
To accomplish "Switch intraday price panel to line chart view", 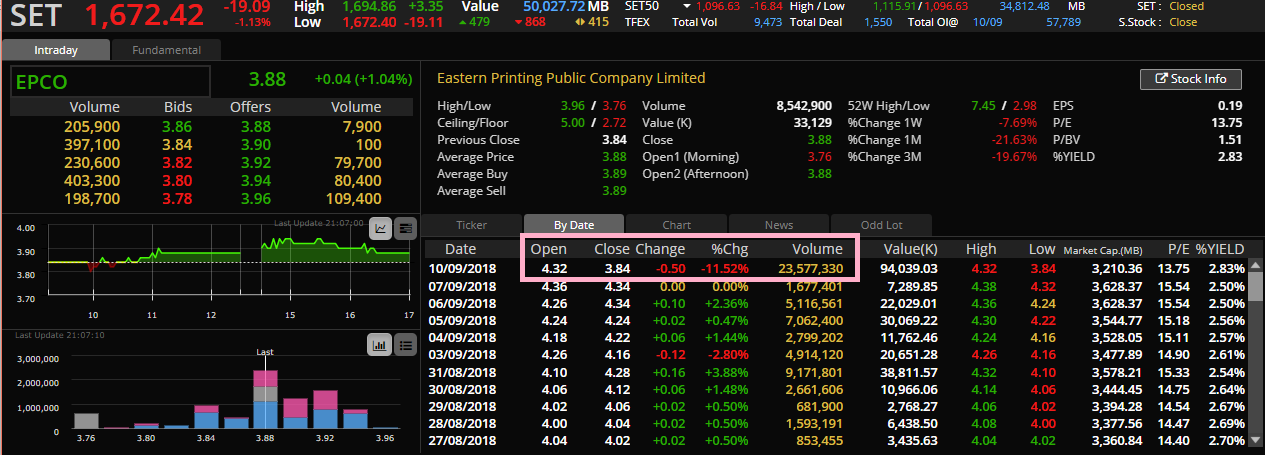I will coord(382,228).
